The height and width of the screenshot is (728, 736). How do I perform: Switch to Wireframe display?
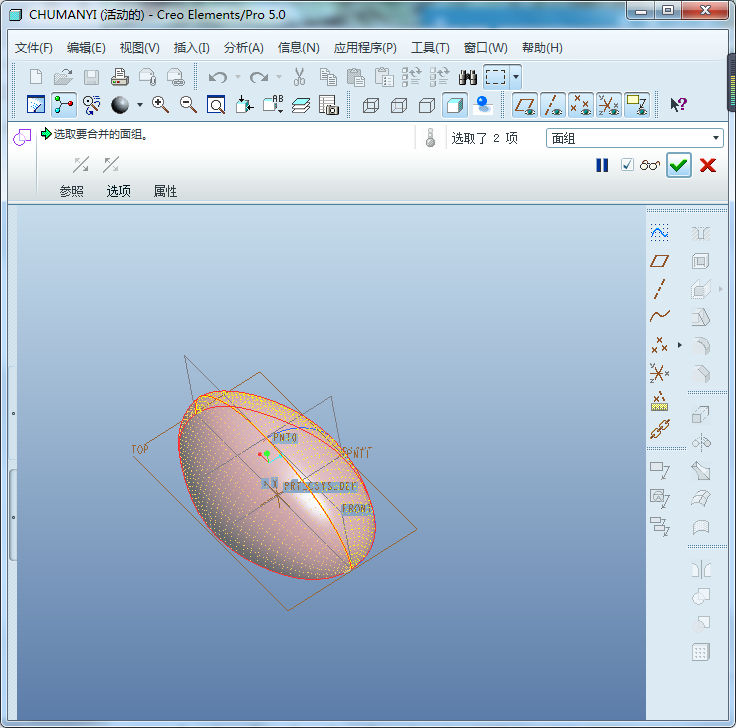371,105
